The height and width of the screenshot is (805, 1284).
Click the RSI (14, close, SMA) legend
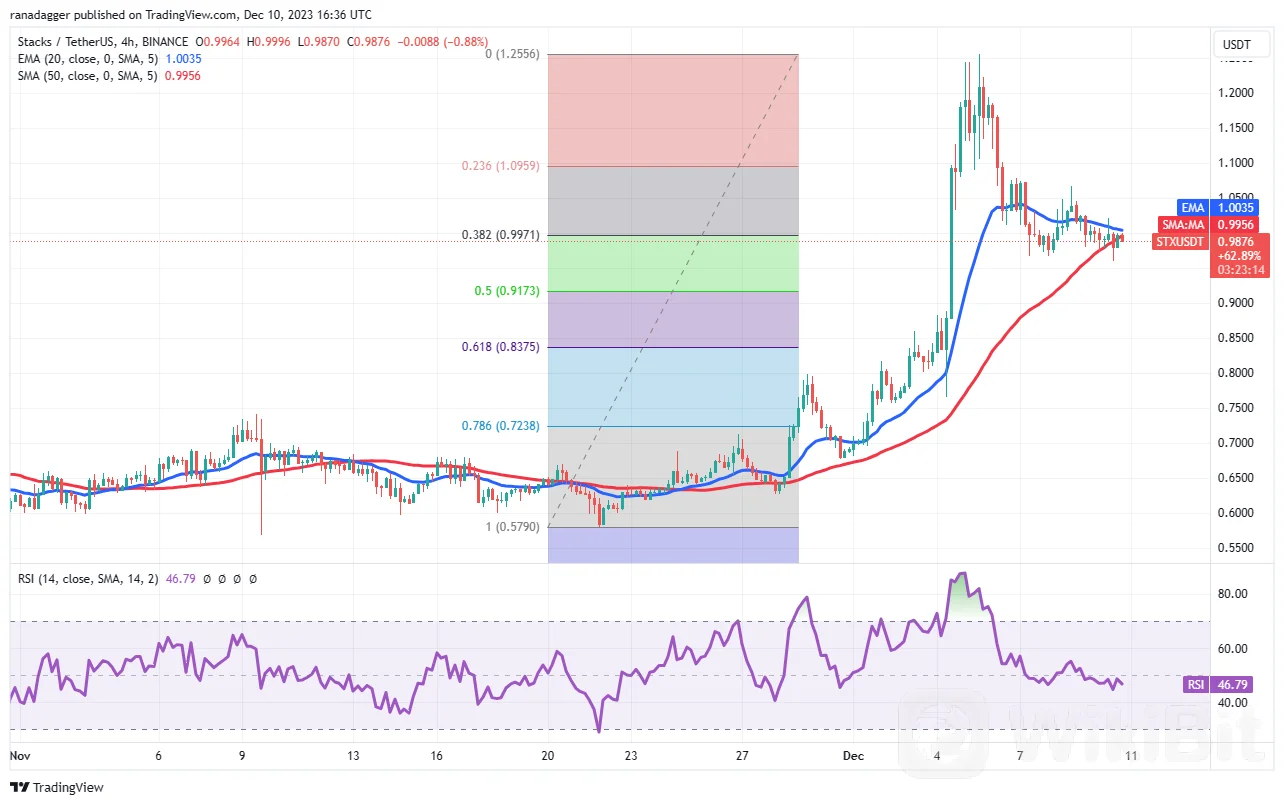point(87,578)
